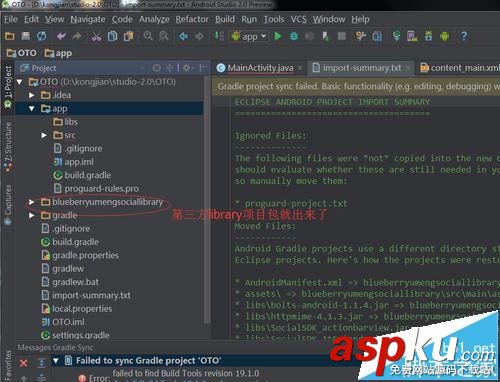Open the Tools menu
Image resolution: width=500 pixels, height=382 pixels.
point(274,19)
